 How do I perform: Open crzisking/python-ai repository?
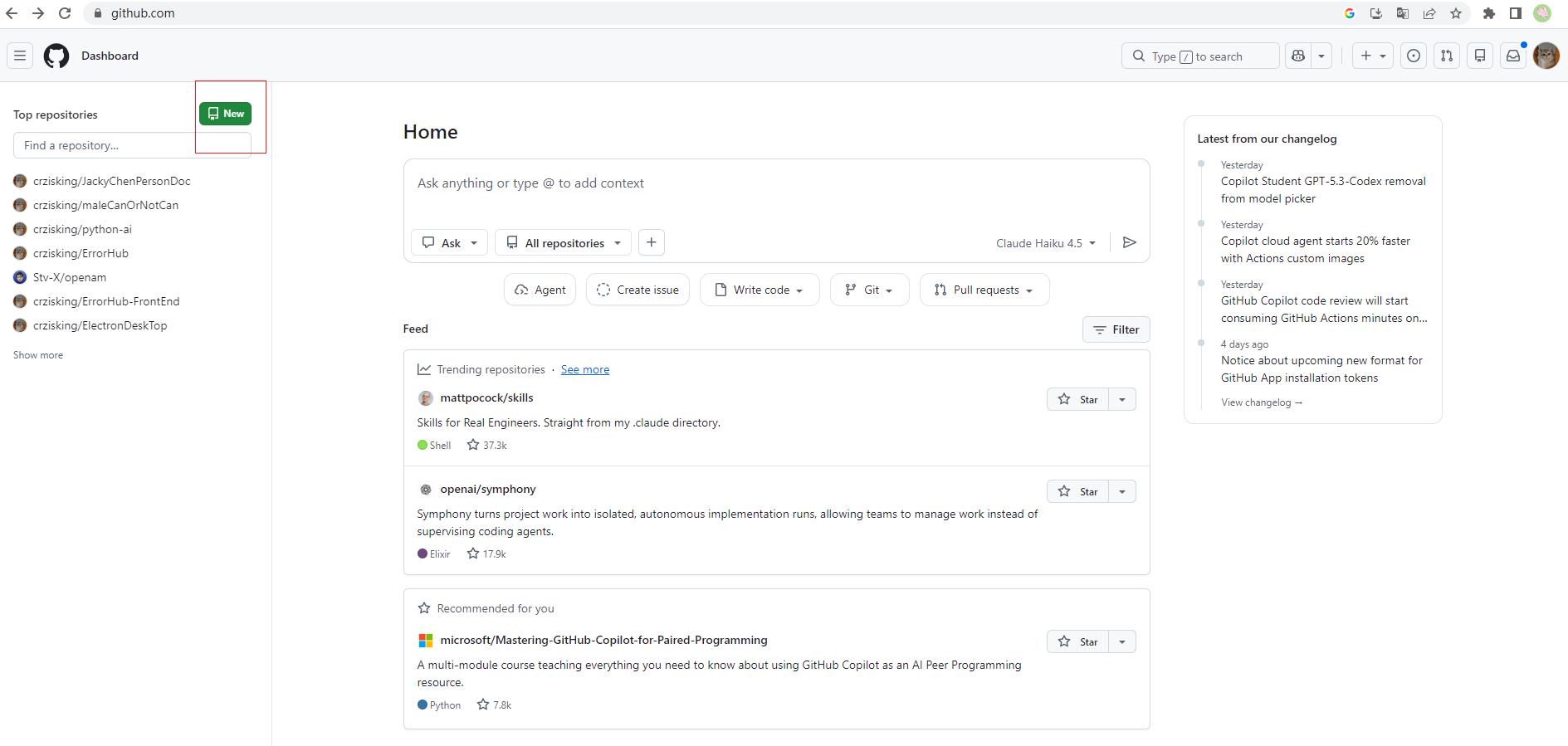(82, 229)
